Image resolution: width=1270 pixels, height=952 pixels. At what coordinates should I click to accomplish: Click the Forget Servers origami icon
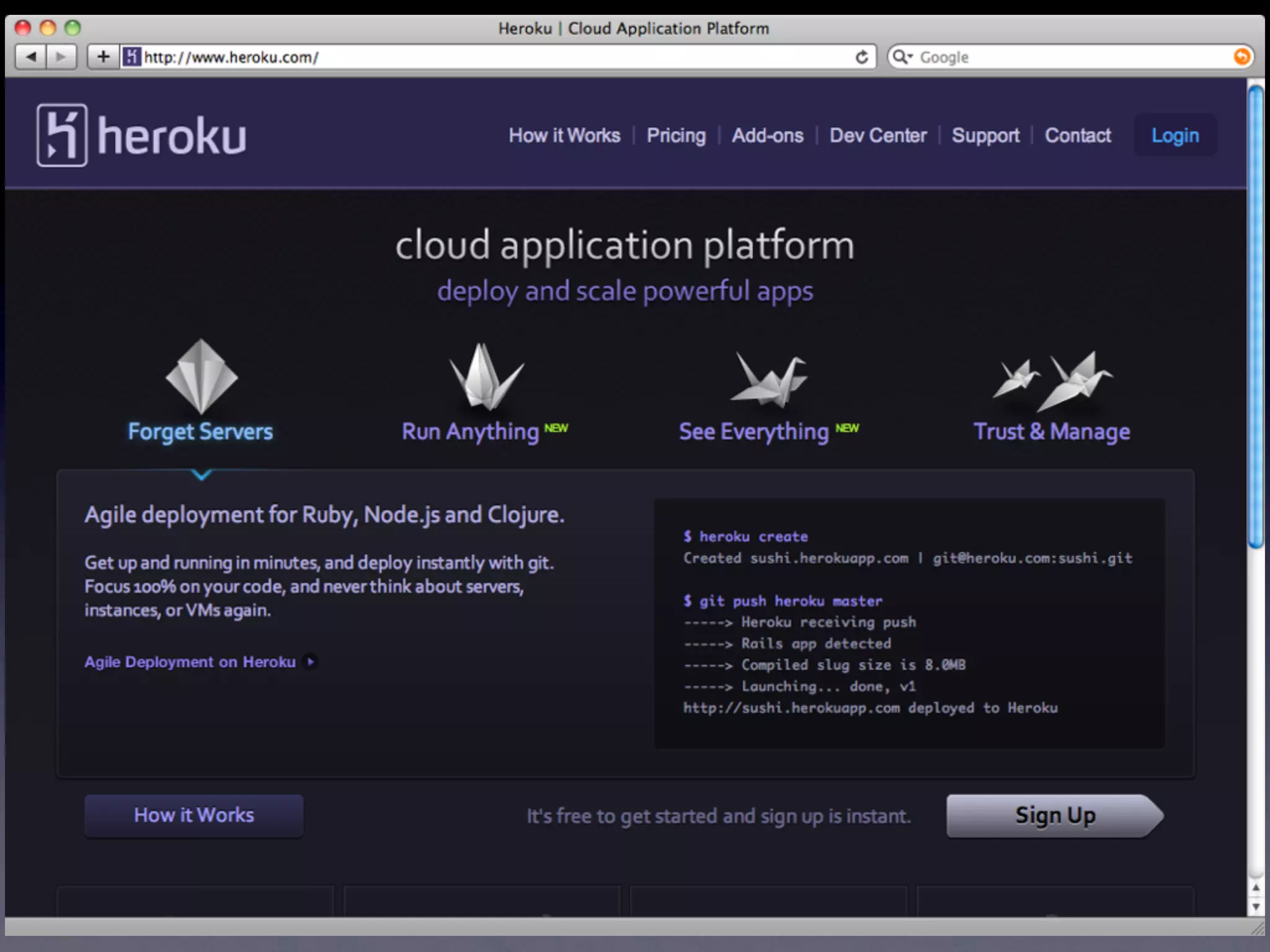point(201,377)
